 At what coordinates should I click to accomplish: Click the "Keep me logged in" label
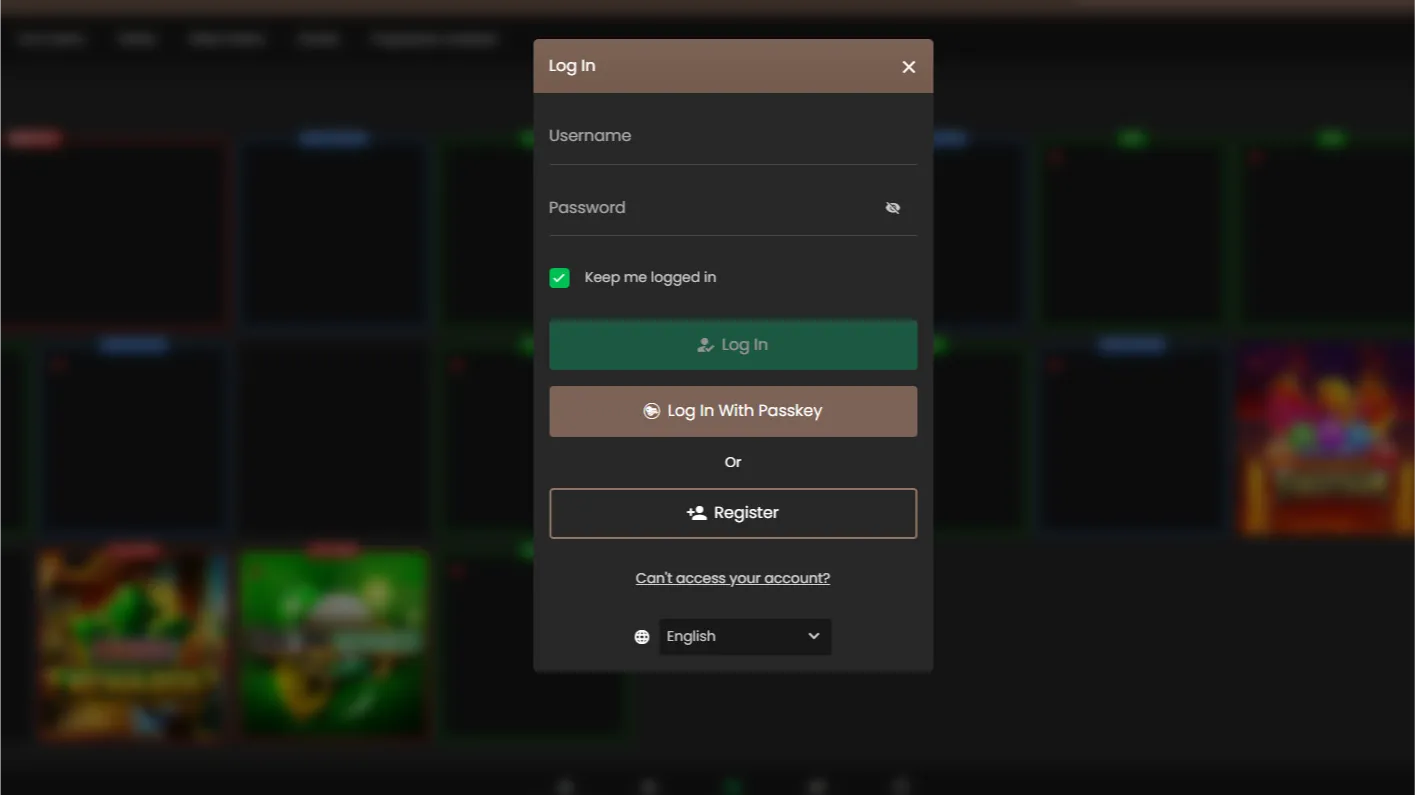pos(650,278)
